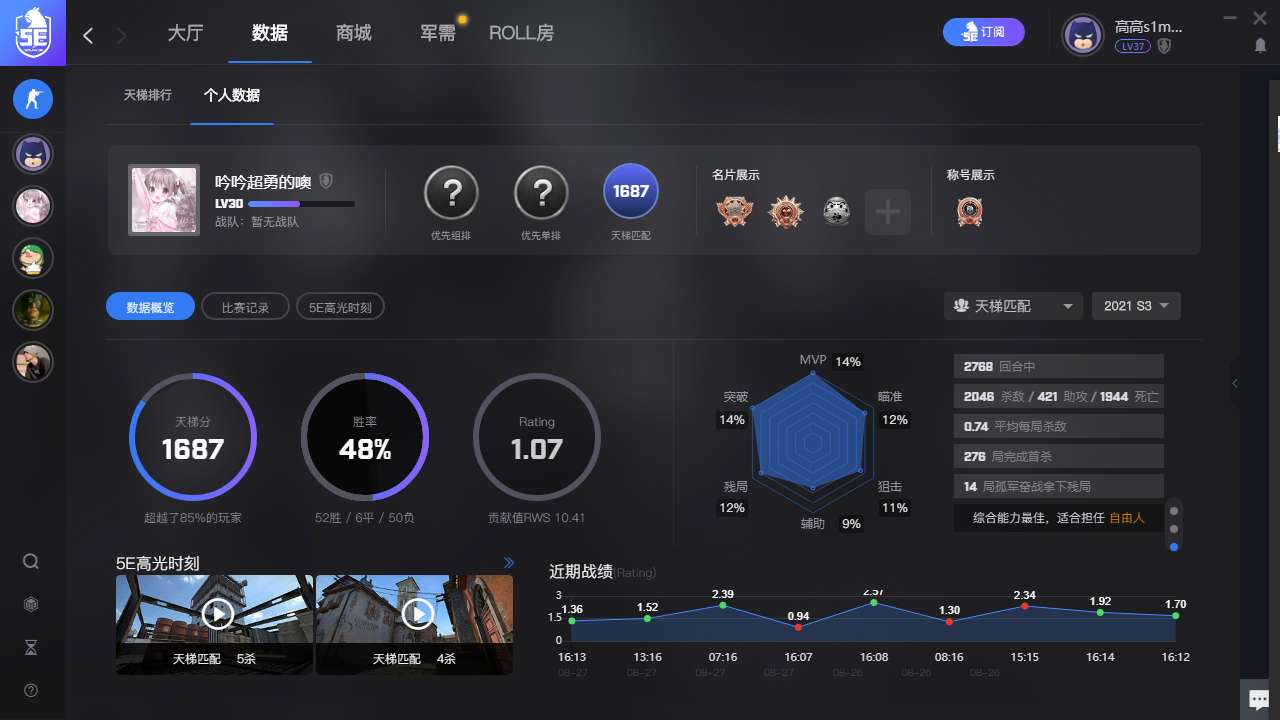Image resolution: width=1280 pixels, height=720 pixels.
Task: Open the 2021 S3 season dropdown
Action: pyautogui.click(x=1136, y=306)
